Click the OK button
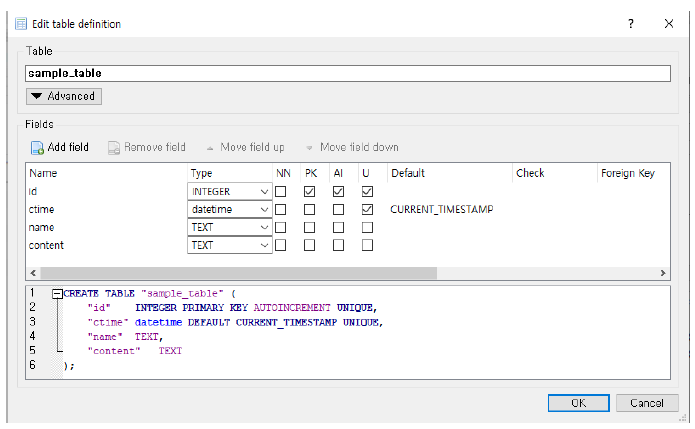The image size is (695, 429). click(578, 403)
